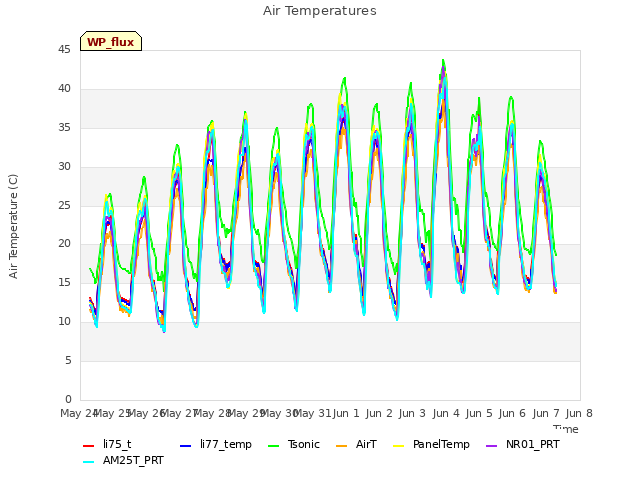Viewport: 640px width, 480px height.
Task: Click the Air Temperatures chart title
Action: pos(320,11)
